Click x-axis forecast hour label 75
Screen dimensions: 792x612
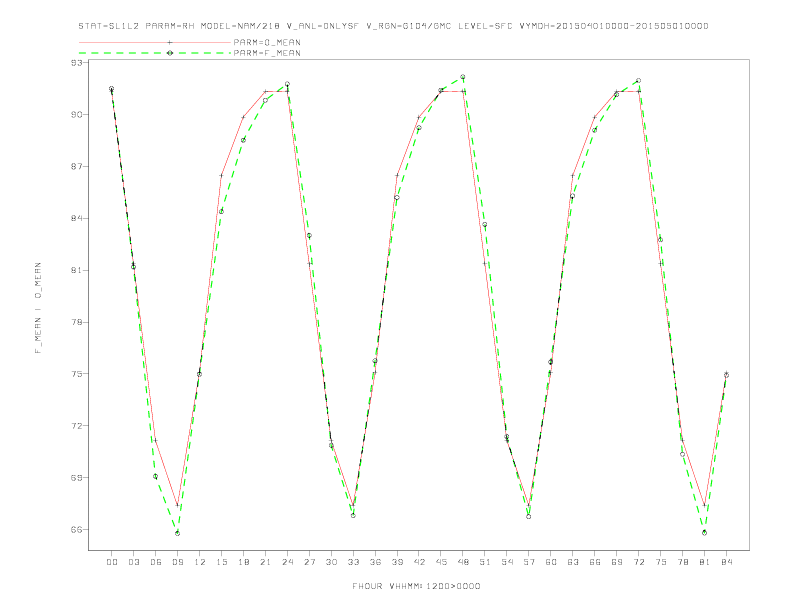point(661,562)
